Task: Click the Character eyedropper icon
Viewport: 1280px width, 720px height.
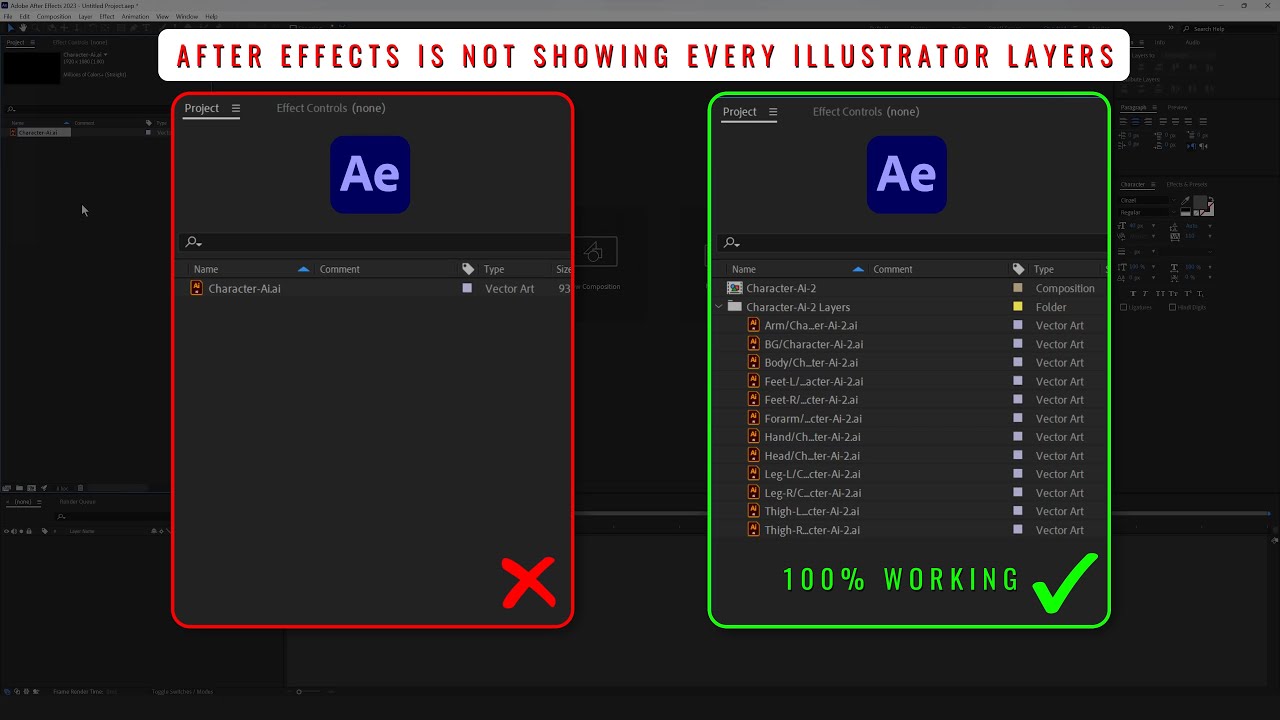Action: click(1185, 201)
